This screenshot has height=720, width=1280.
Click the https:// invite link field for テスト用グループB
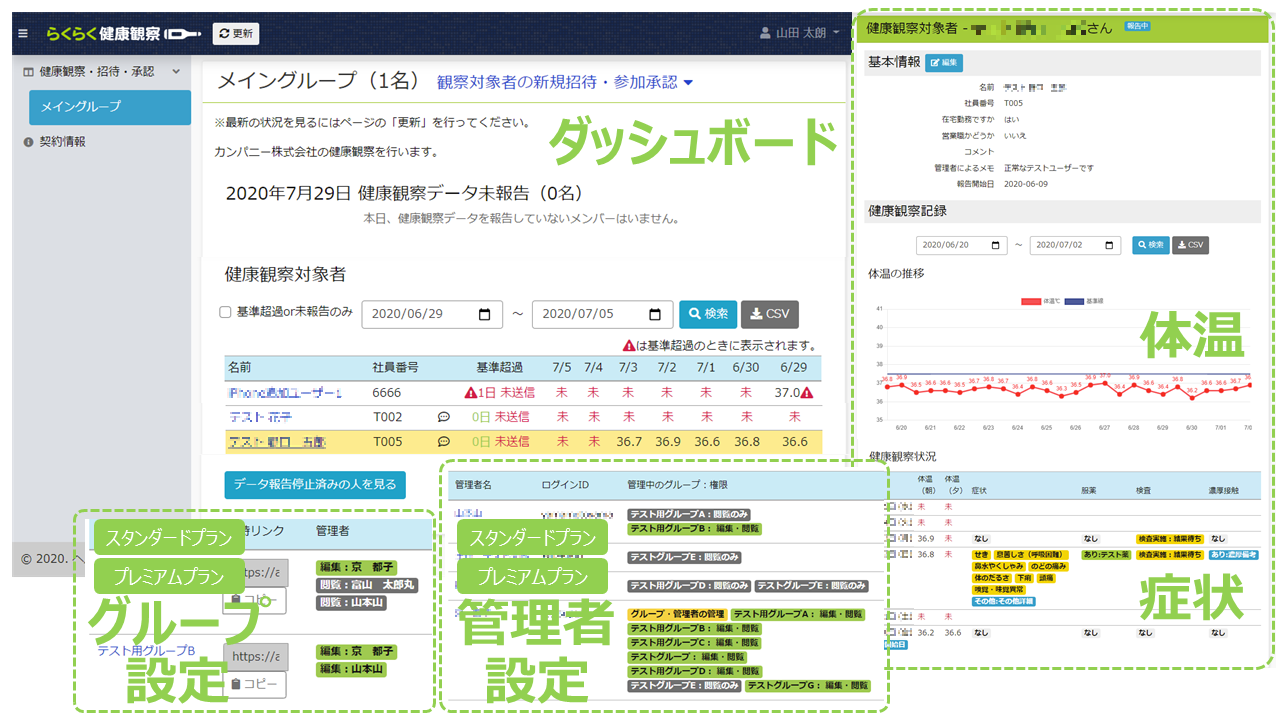(254, 657)
